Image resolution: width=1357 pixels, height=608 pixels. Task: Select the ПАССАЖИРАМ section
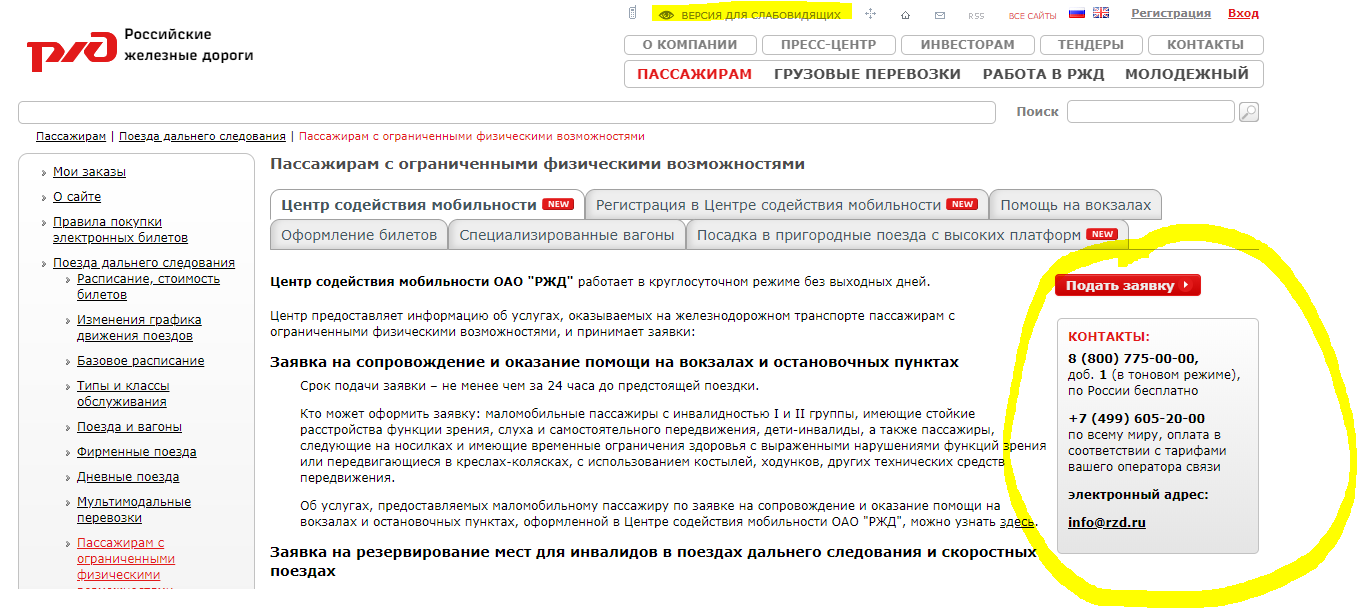694,74
